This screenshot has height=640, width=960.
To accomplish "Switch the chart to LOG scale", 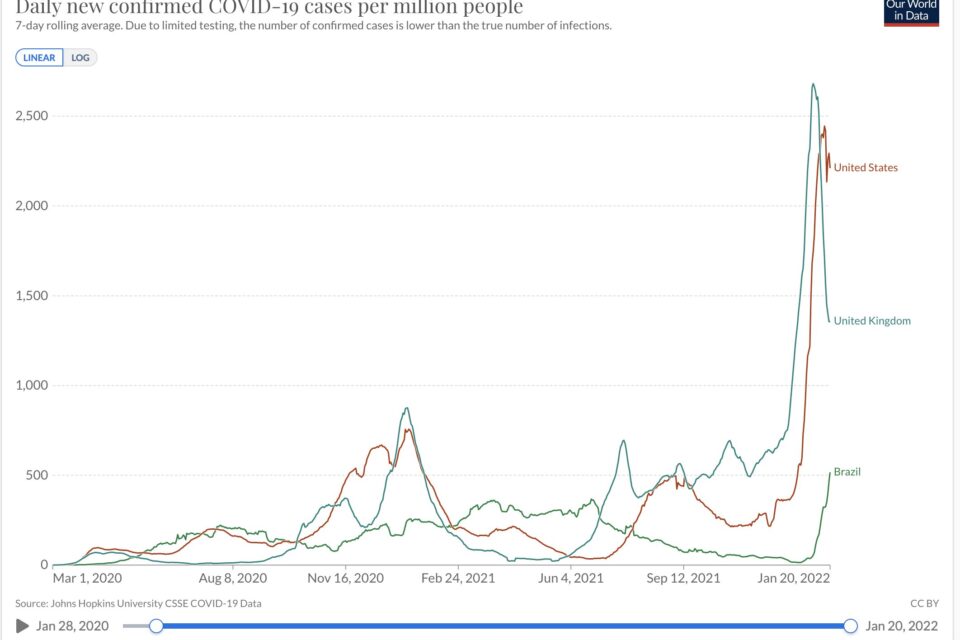I will pyautogui.click(x=80, y=57).
